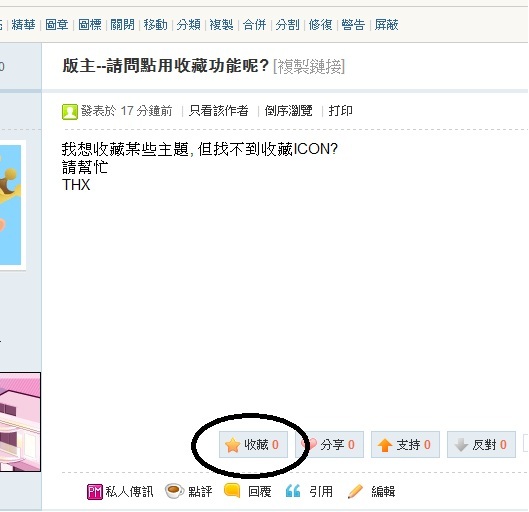
Task: Click the 點評 coffee cup icon
Action: (x=174, y=491)
